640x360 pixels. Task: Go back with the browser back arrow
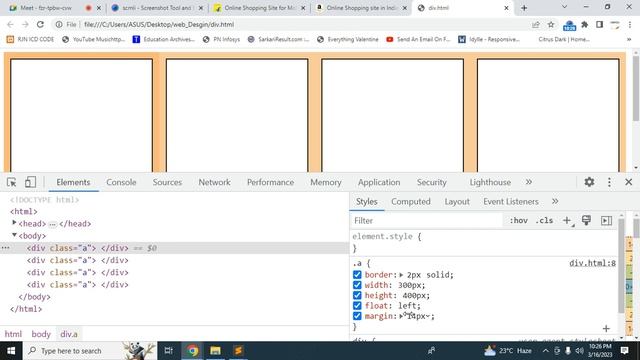pos(10,24)
